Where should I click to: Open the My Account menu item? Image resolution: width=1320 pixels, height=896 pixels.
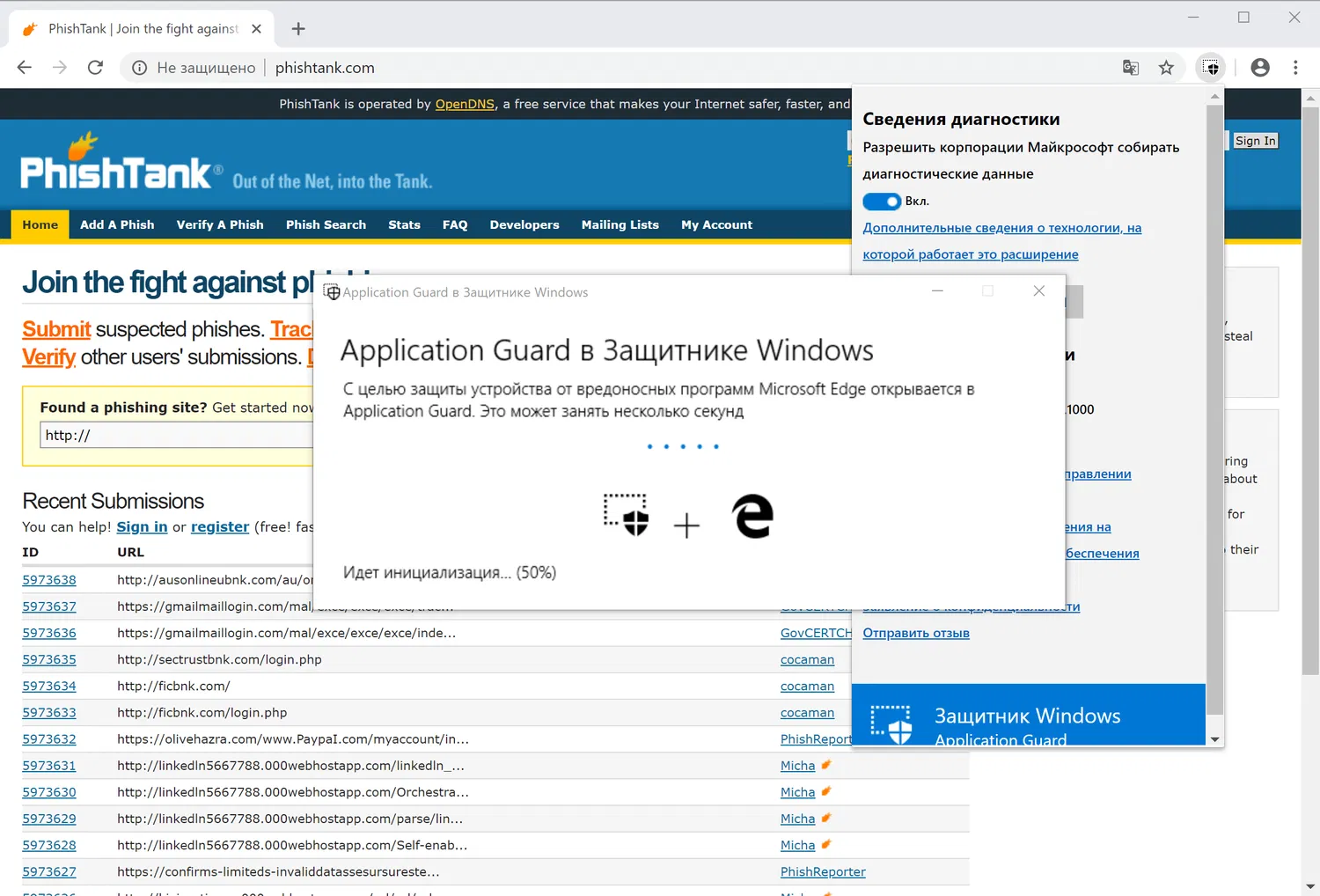point(716,224)
